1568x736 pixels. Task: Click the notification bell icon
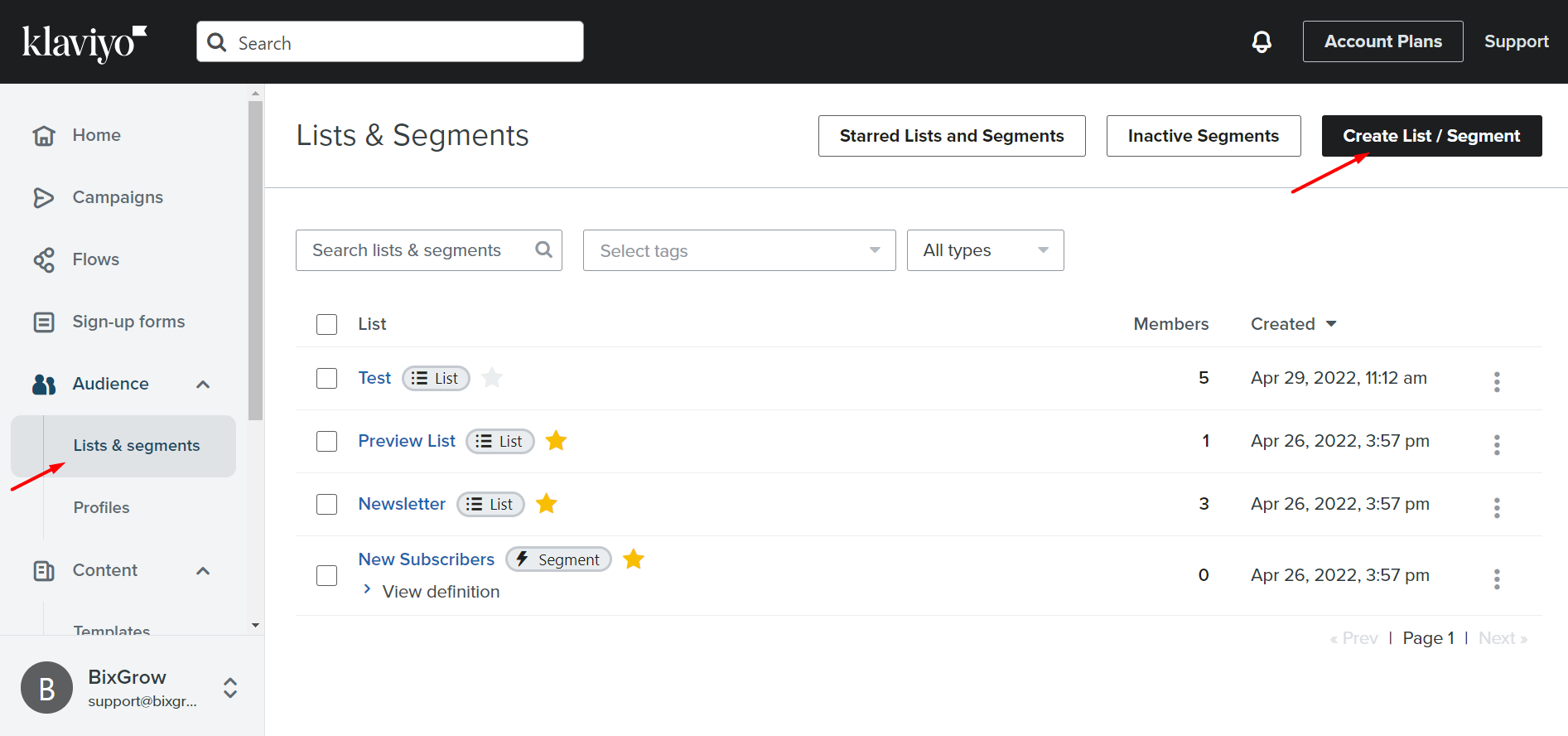point(1261,41)
